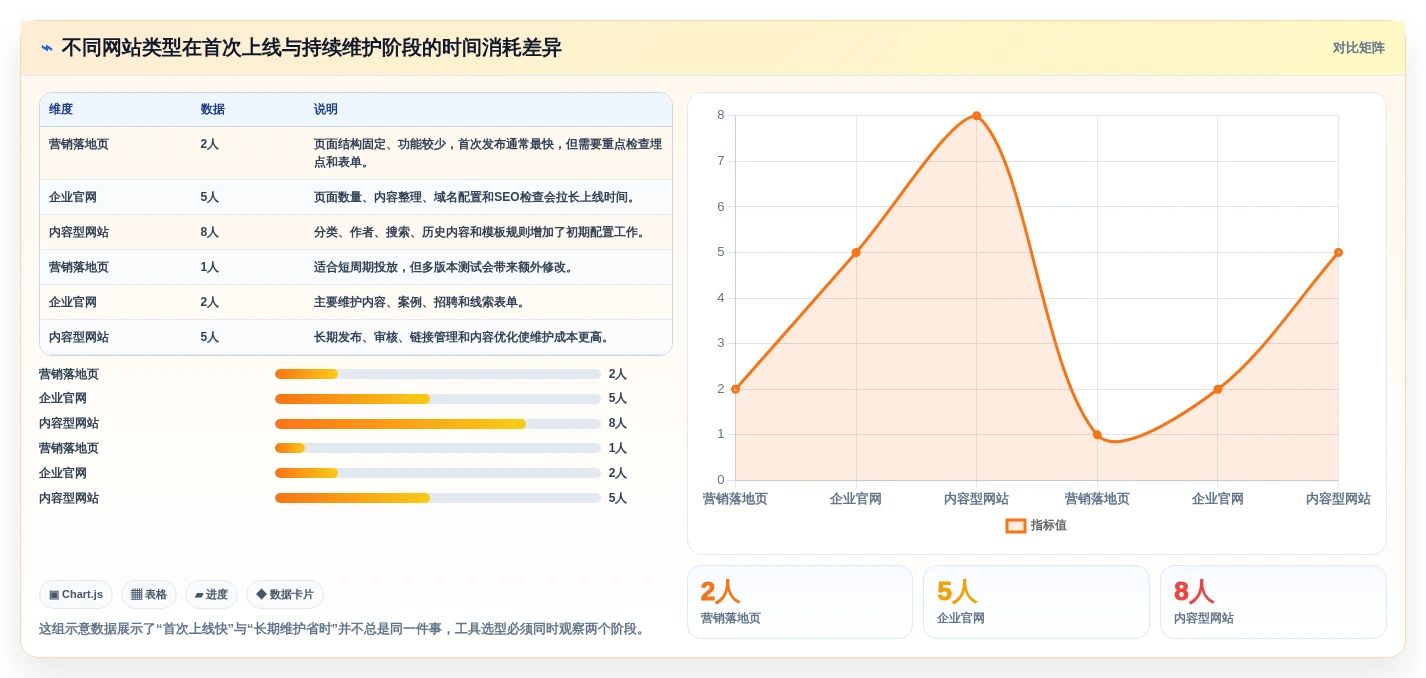Open the 2人 营销落地页 data card

tap(800, 602)
